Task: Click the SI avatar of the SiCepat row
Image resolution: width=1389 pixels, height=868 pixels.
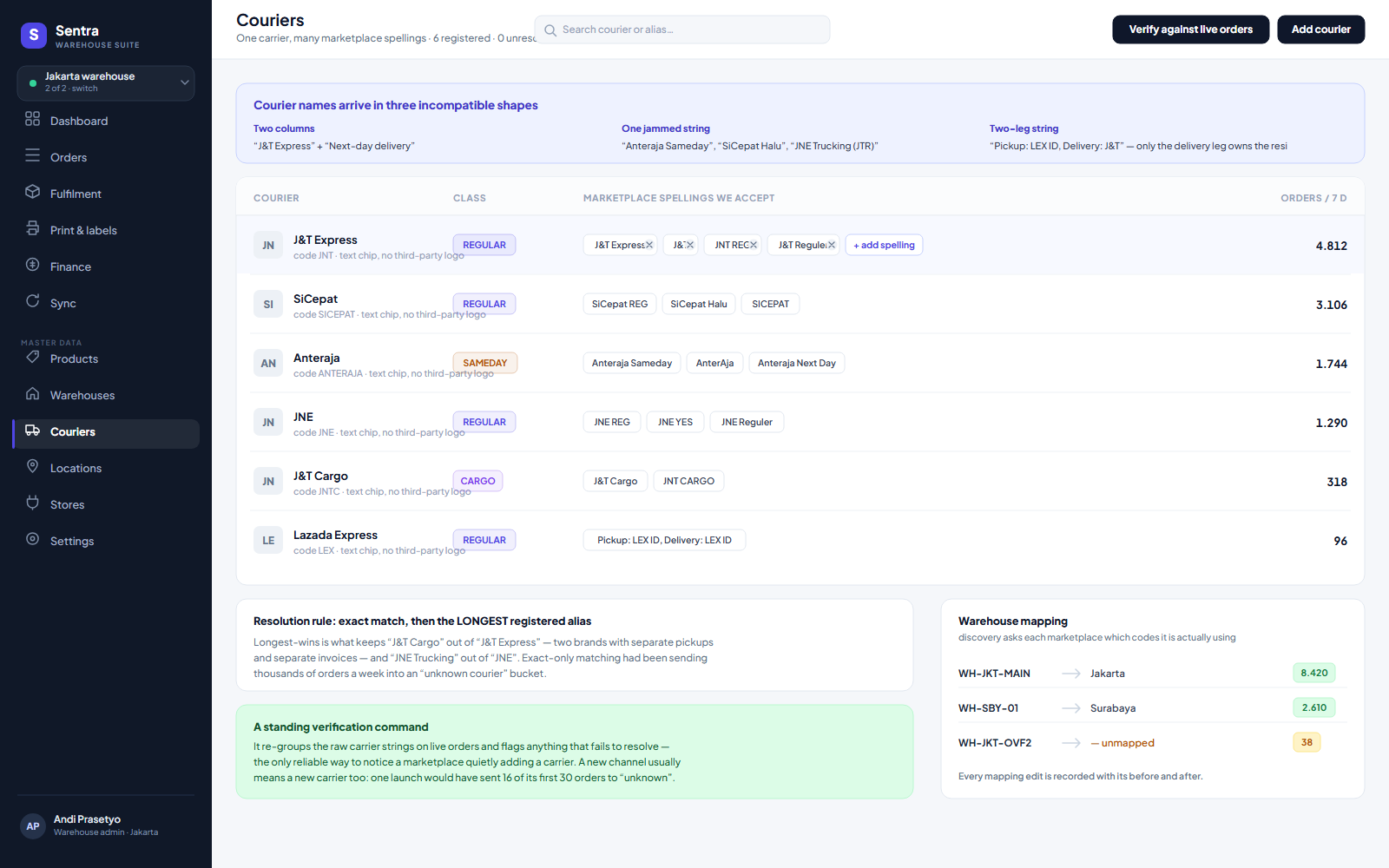Action: pos(268,305)
